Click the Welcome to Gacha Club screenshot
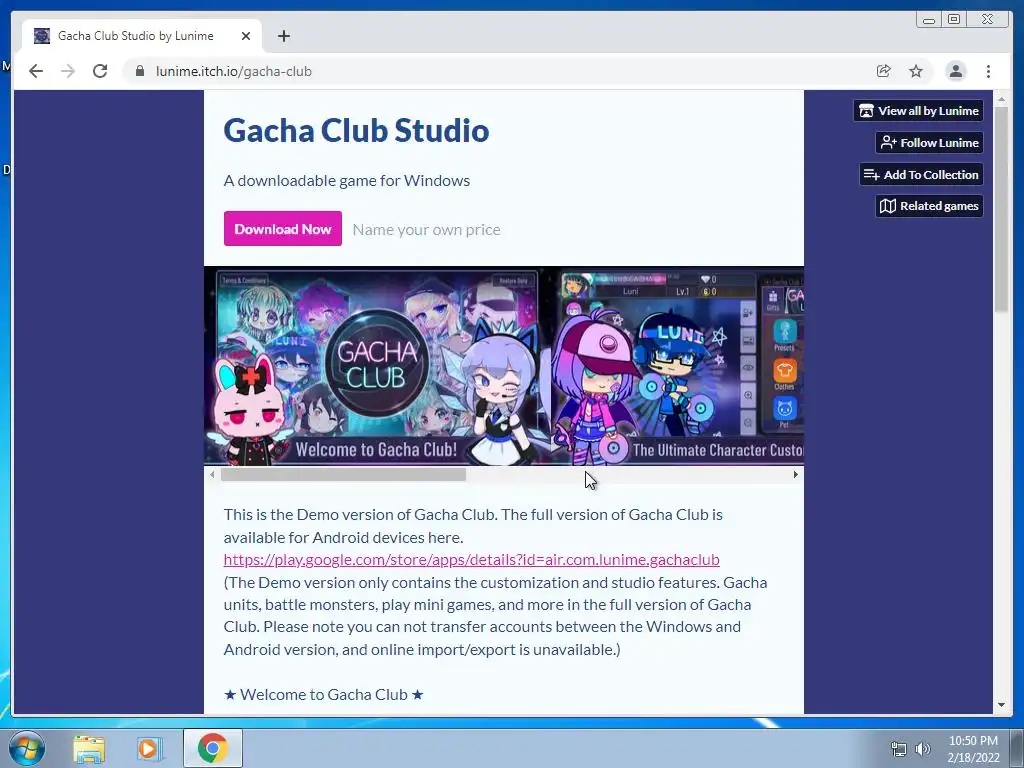 (x=377, y=366)
